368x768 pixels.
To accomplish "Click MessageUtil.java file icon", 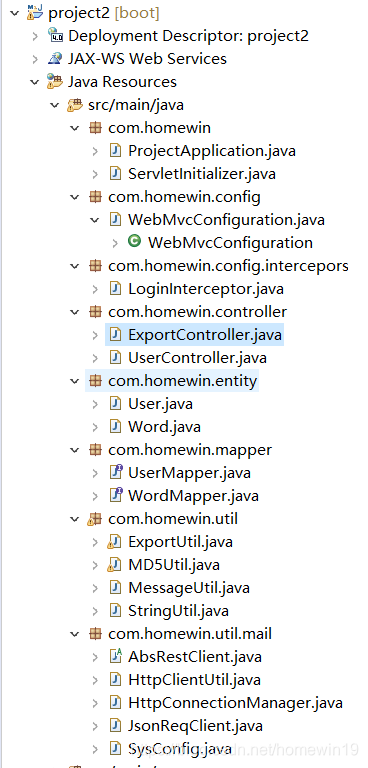I will 115,588.
